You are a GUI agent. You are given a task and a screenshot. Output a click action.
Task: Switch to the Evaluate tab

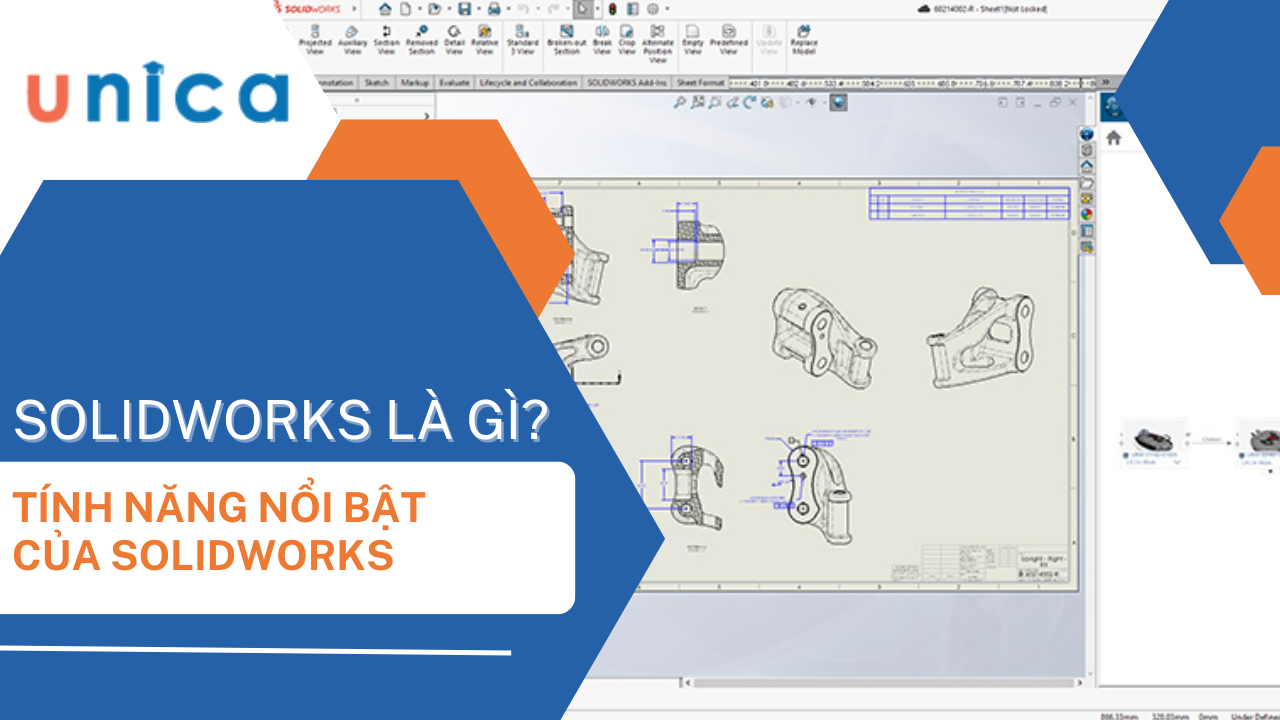(454, 82)
